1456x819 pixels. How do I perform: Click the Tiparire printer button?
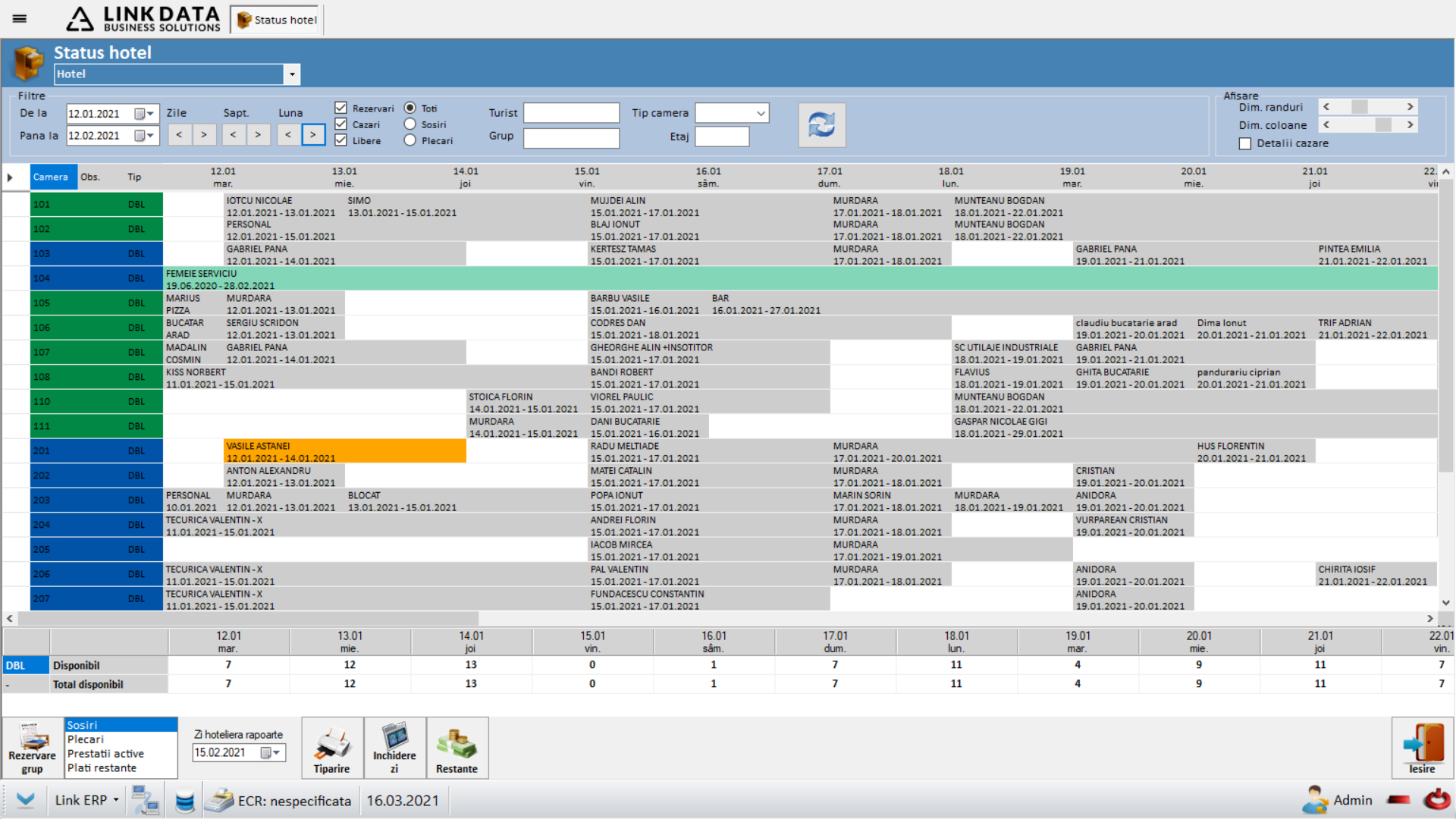[331, 748]
